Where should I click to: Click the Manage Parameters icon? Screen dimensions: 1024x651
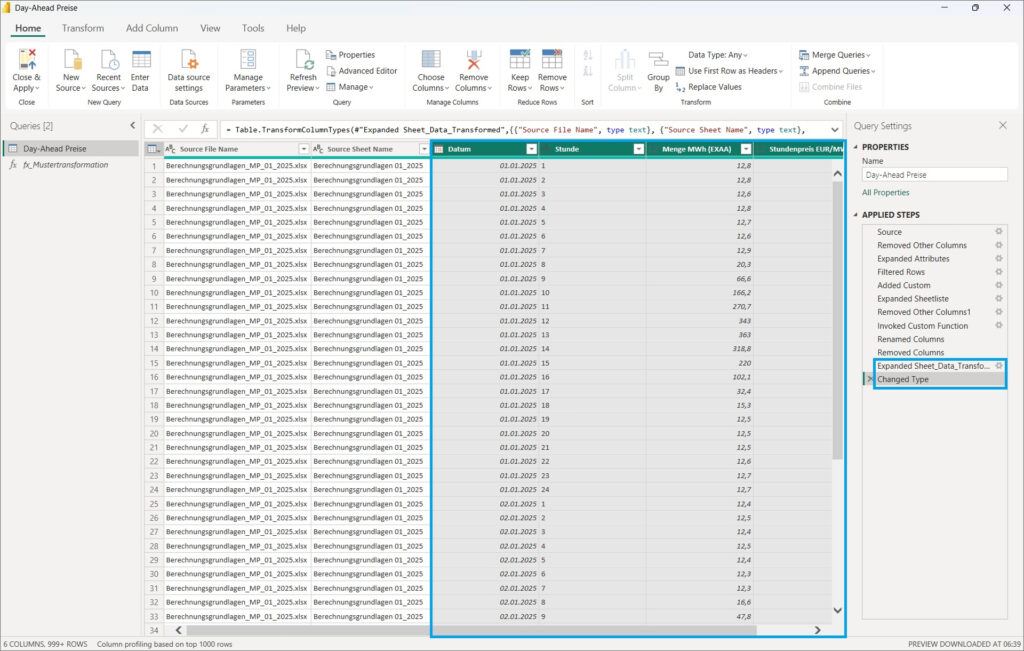(x=248, y=59)
